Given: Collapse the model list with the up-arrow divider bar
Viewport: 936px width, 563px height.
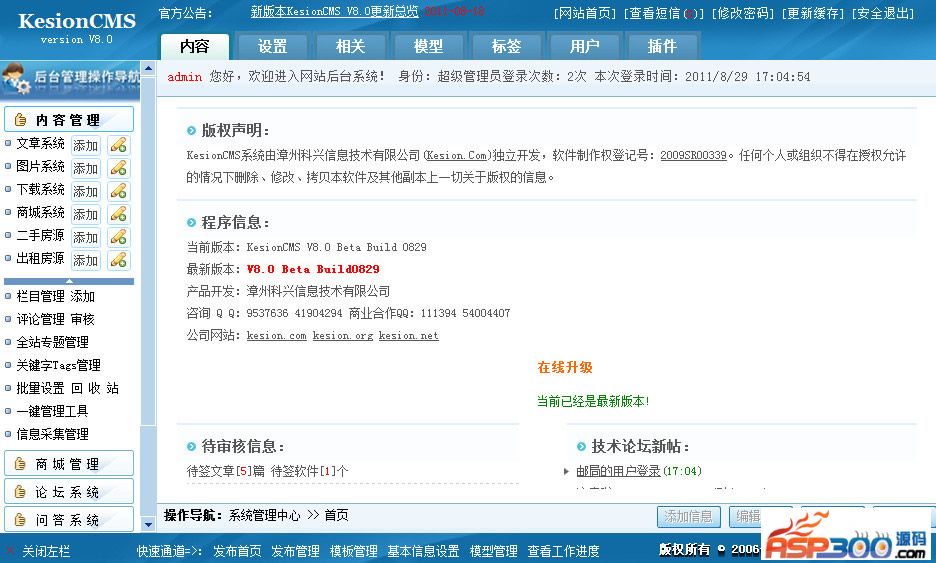Looking at the screenshot, I should pyautogui.click(x=69, y=281).
